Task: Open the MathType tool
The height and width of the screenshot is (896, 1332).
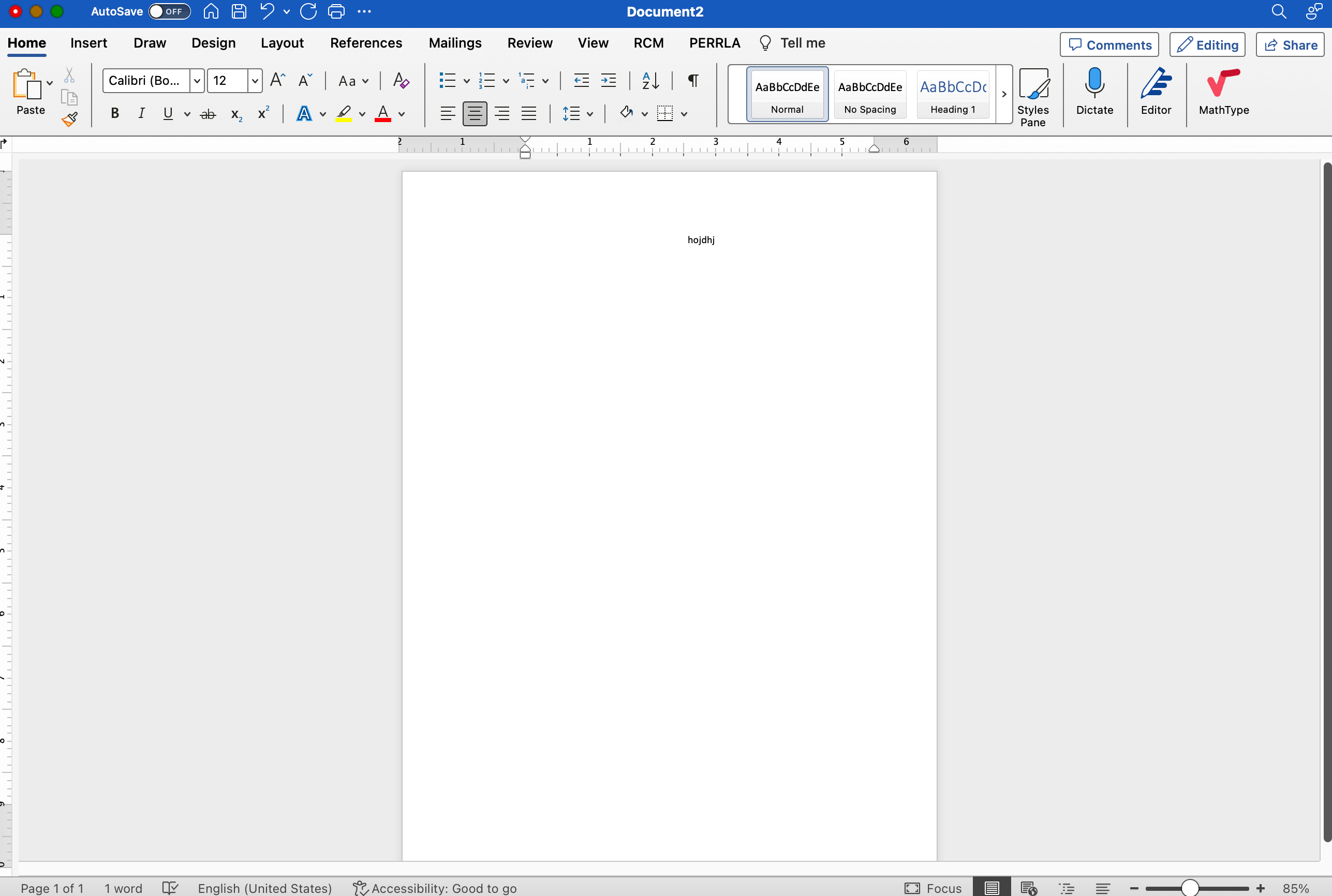Action: pos(1223,92)
